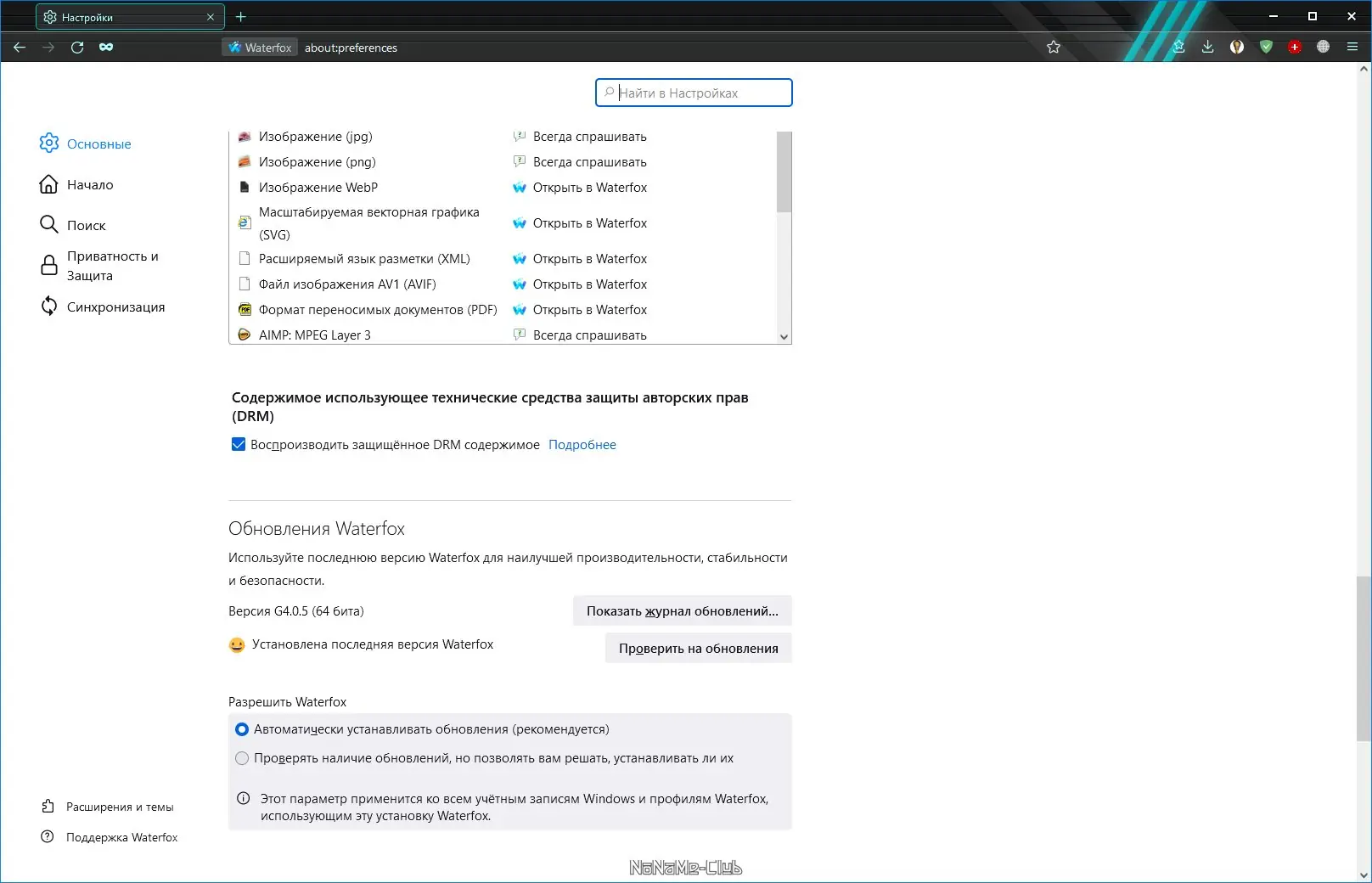This screenshot has width=1372, height=883.
Task: Select the Проверять наличие обновлений radio option
Action: pos(242,758)
